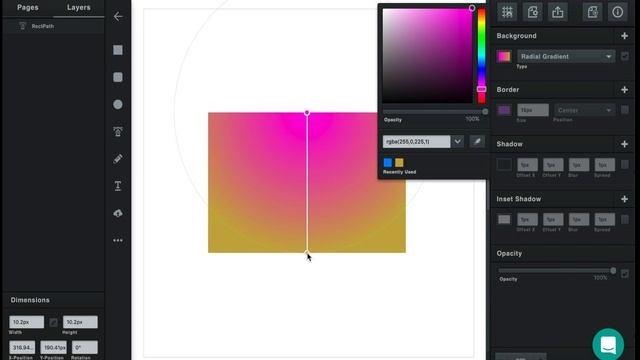Open the Radial Gradient type dropdown
640x360 pixels.
click(566, 56)
